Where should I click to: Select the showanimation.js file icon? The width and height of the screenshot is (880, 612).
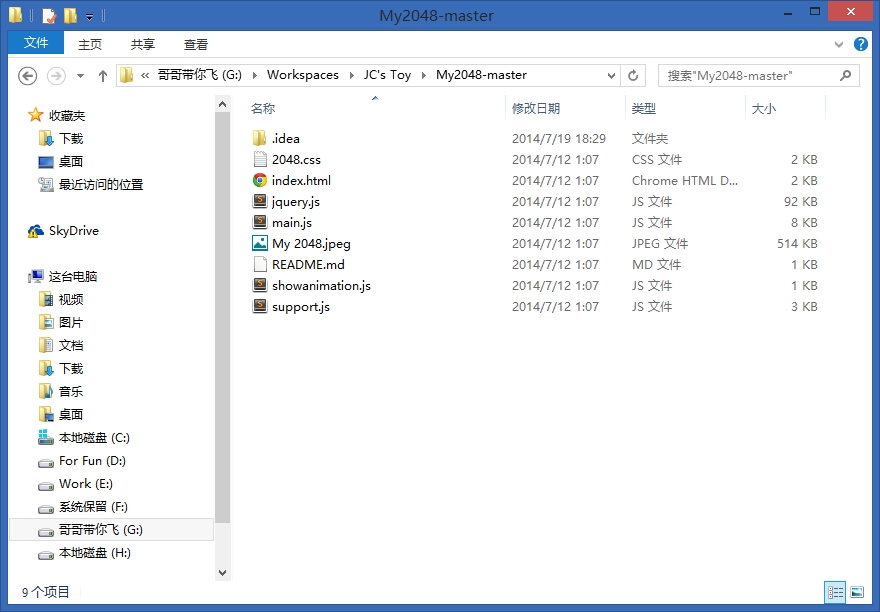259,285
